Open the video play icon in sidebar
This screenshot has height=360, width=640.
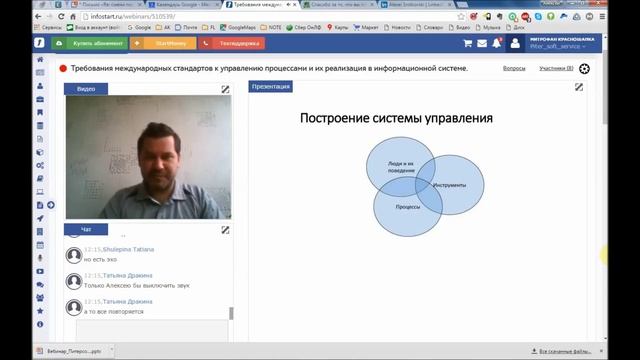pyautogui.click(x=40, y=271)
